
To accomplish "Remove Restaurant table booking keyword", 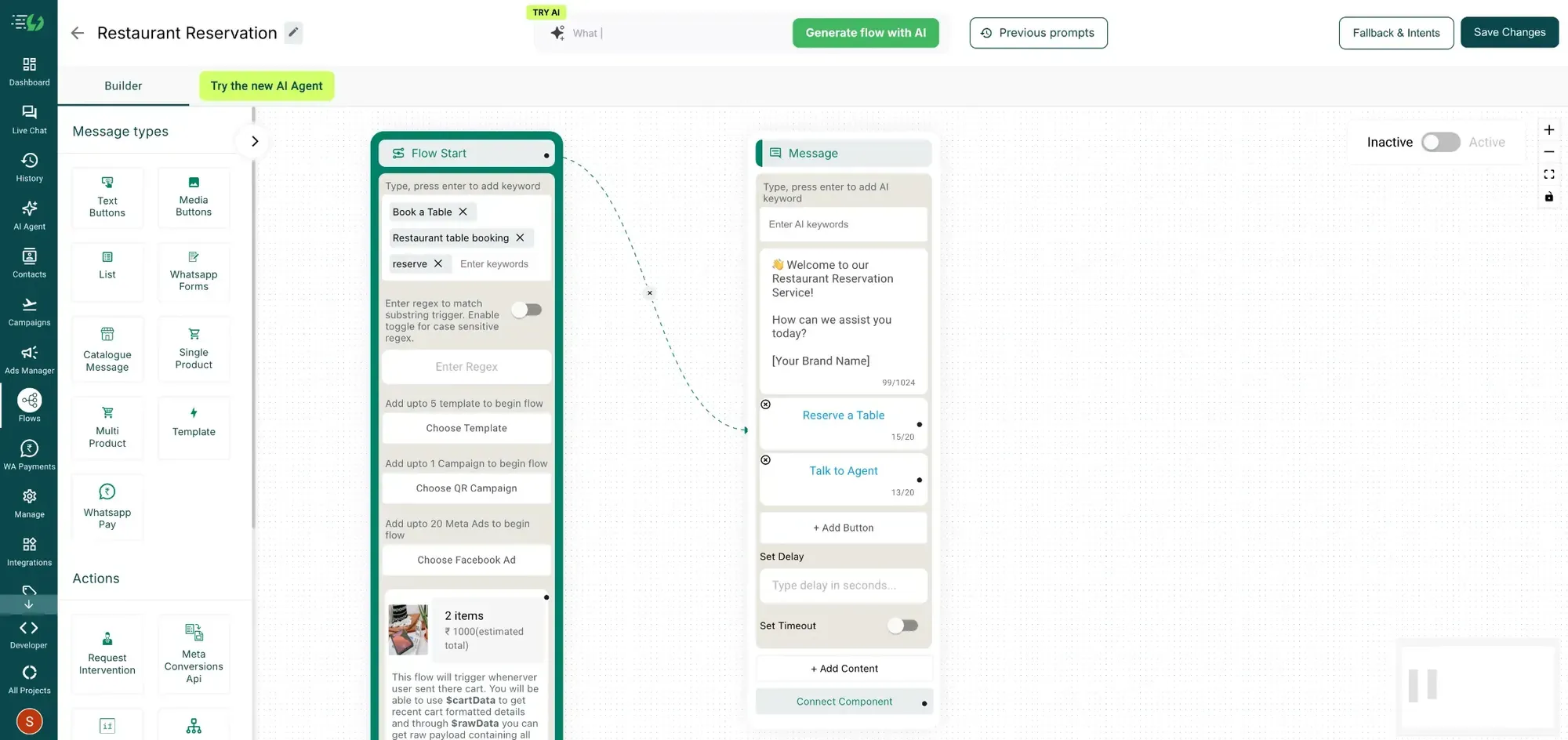I will click(x=520, y=238).
